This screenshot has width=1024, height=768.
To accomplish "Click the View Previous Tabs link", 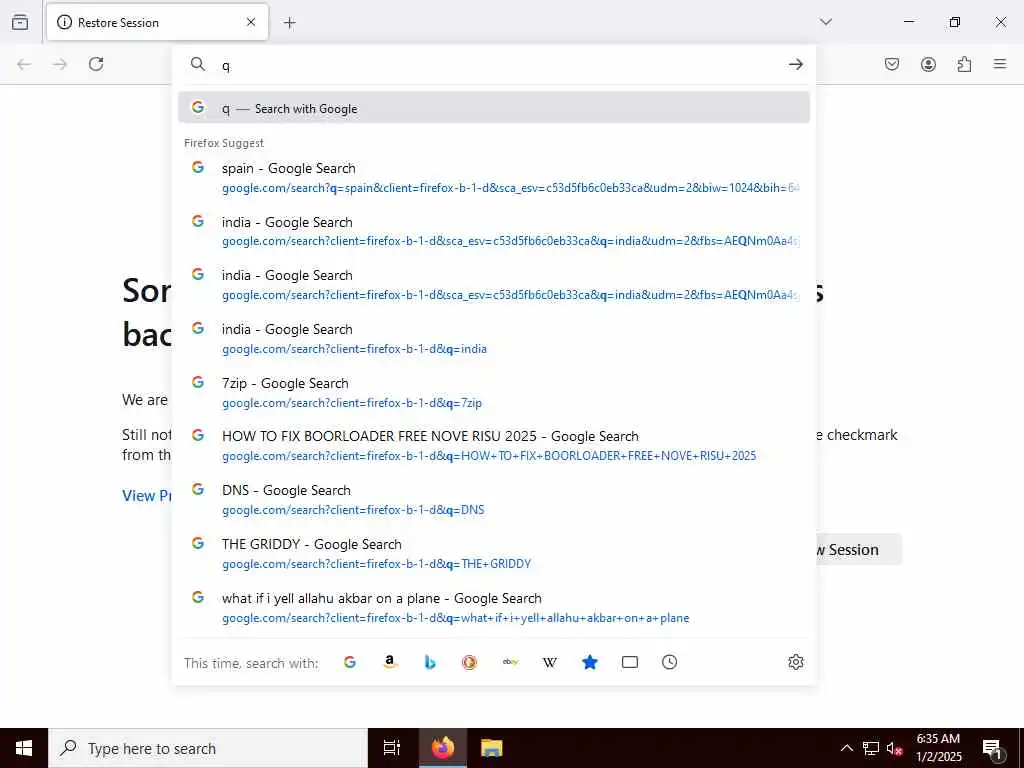I will coord(147,496).
